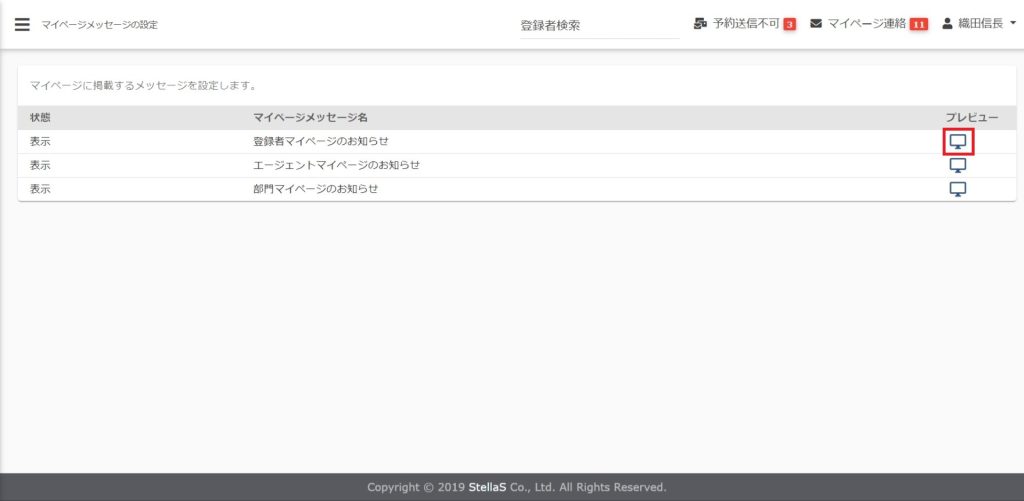Expand the 織田信長 dropdown arrow
Viewport: 1024px width, 501px height.
coord(1013,24)
